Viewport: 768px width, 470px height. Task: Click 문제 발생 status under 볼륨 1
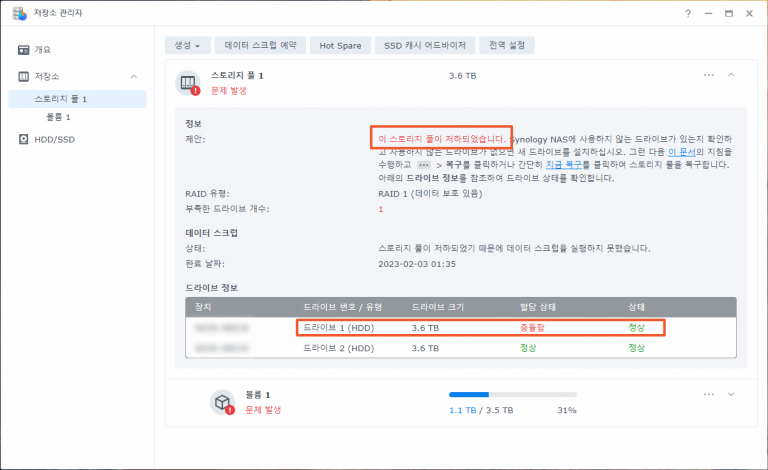263,410
